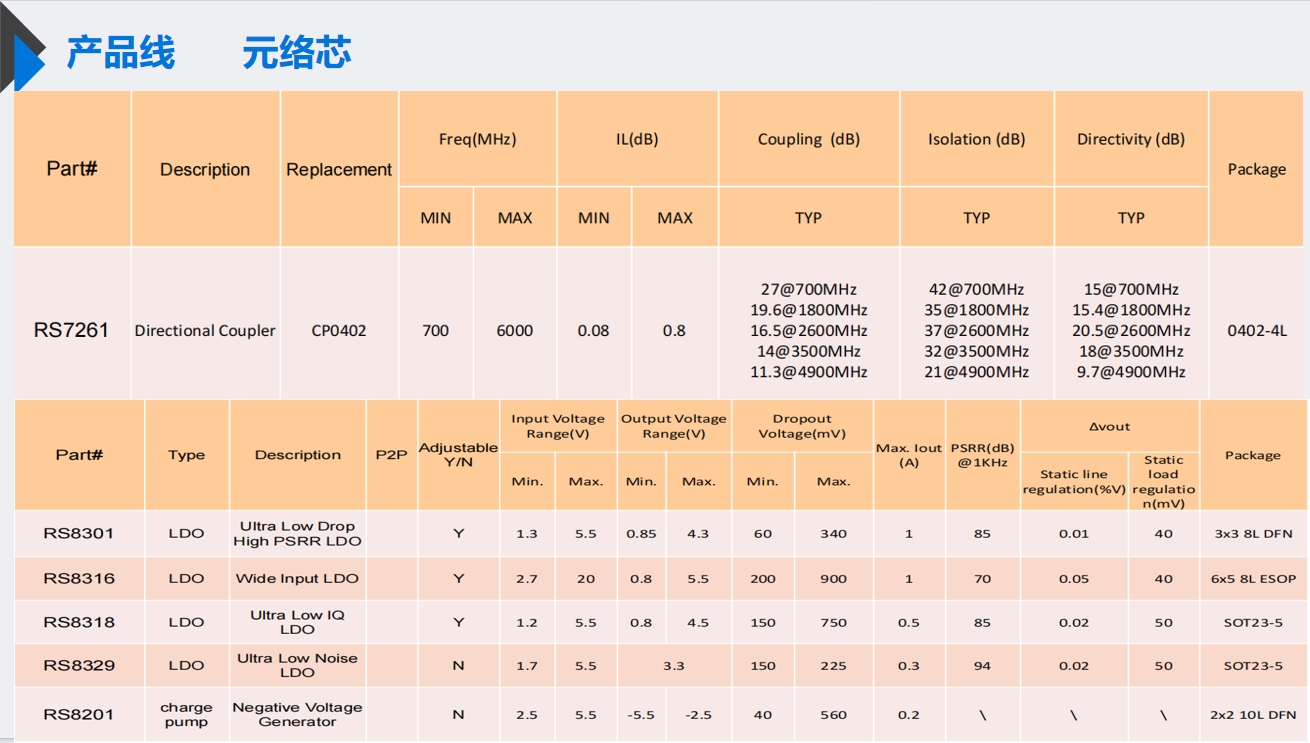Select the 0402-4L package cell
The width and height of the screenshot is (1310, 743).
[1257, 331]
